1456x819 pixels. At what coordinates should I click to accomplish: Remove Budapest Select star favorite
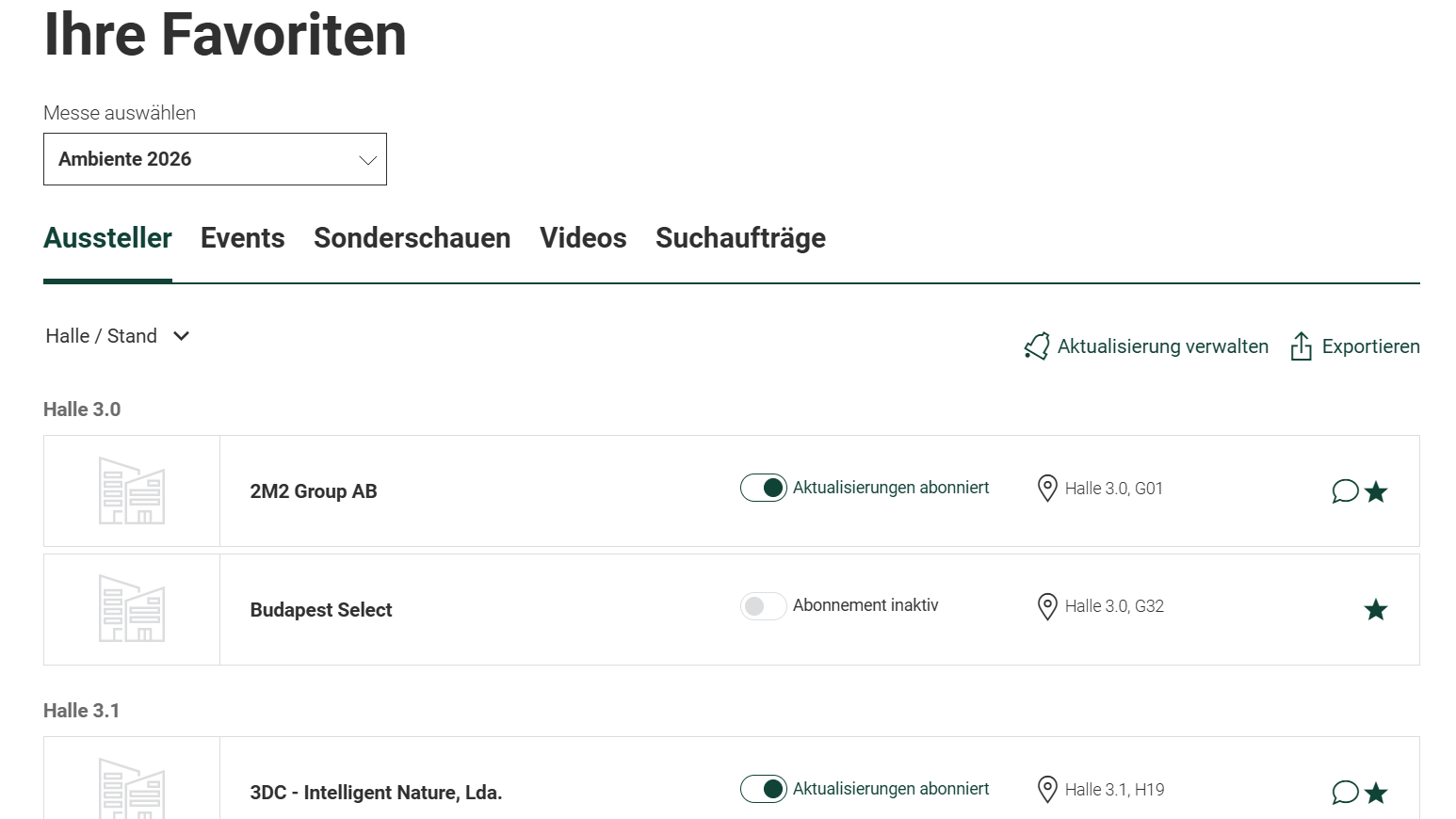point(1376,609)
